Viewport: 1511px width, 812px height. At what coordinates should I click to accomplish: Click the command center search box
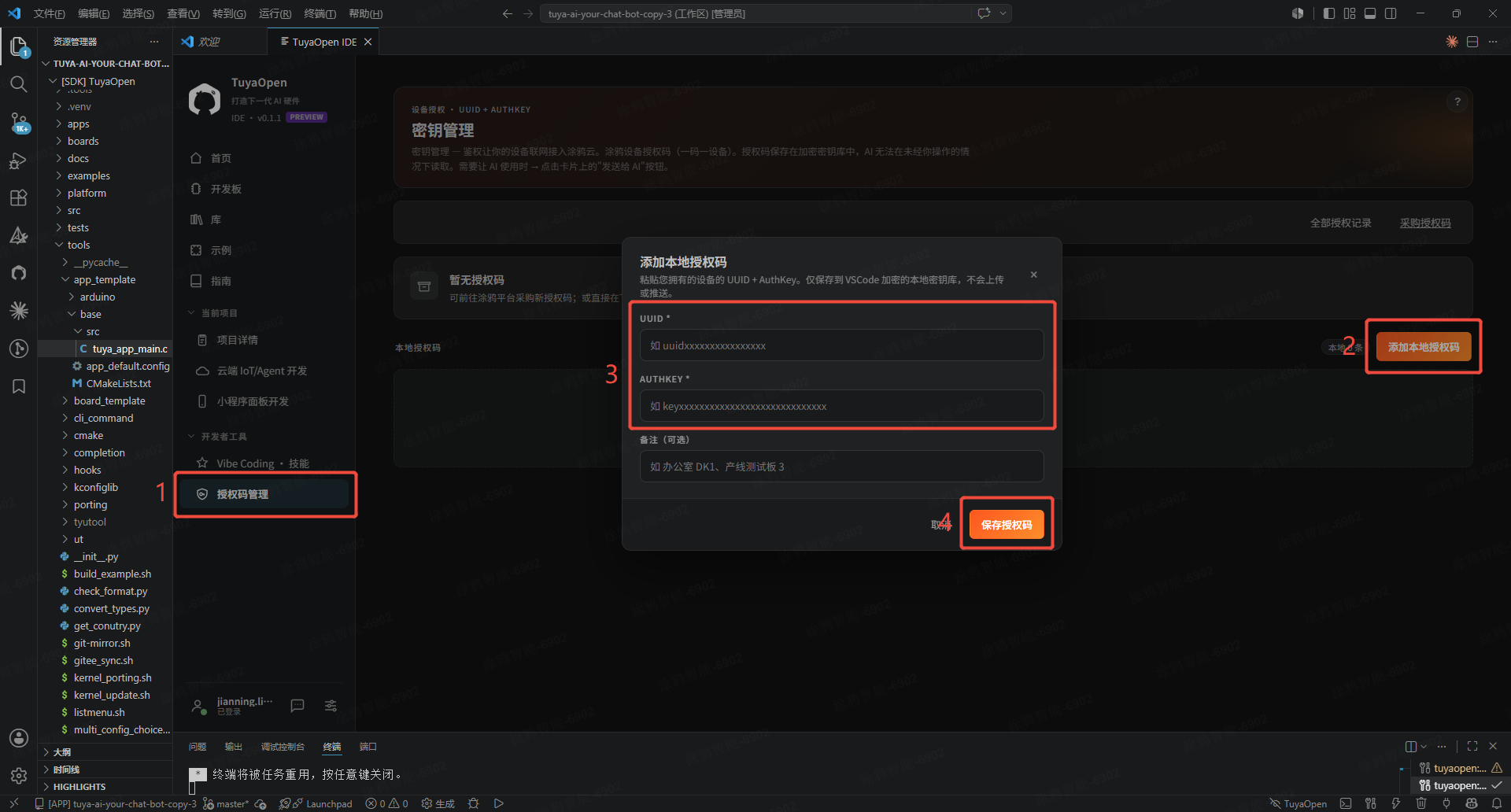(x=757, y=13)
